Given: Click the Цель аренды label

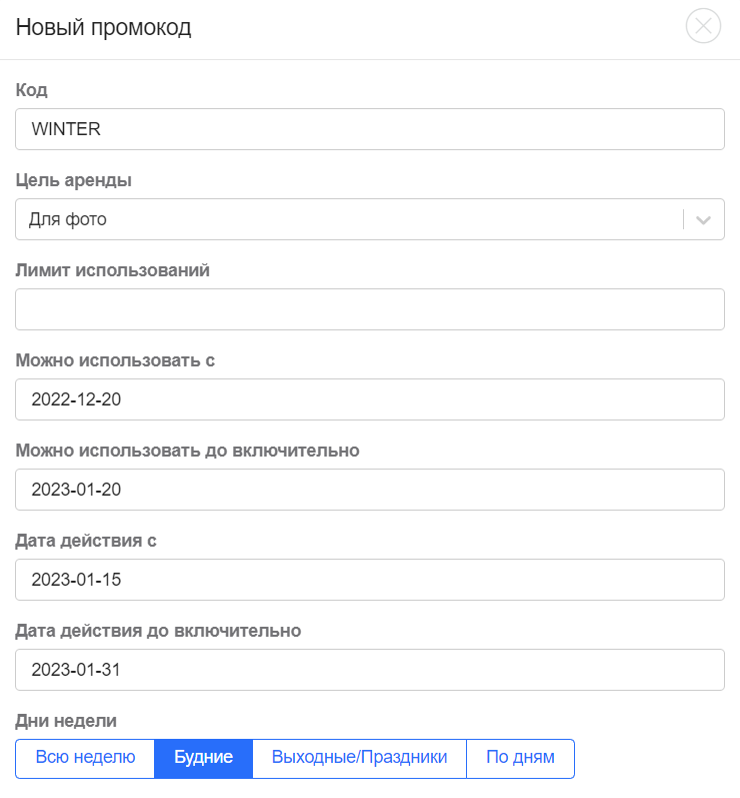Looking at the screenshot, I should point(73,180).
